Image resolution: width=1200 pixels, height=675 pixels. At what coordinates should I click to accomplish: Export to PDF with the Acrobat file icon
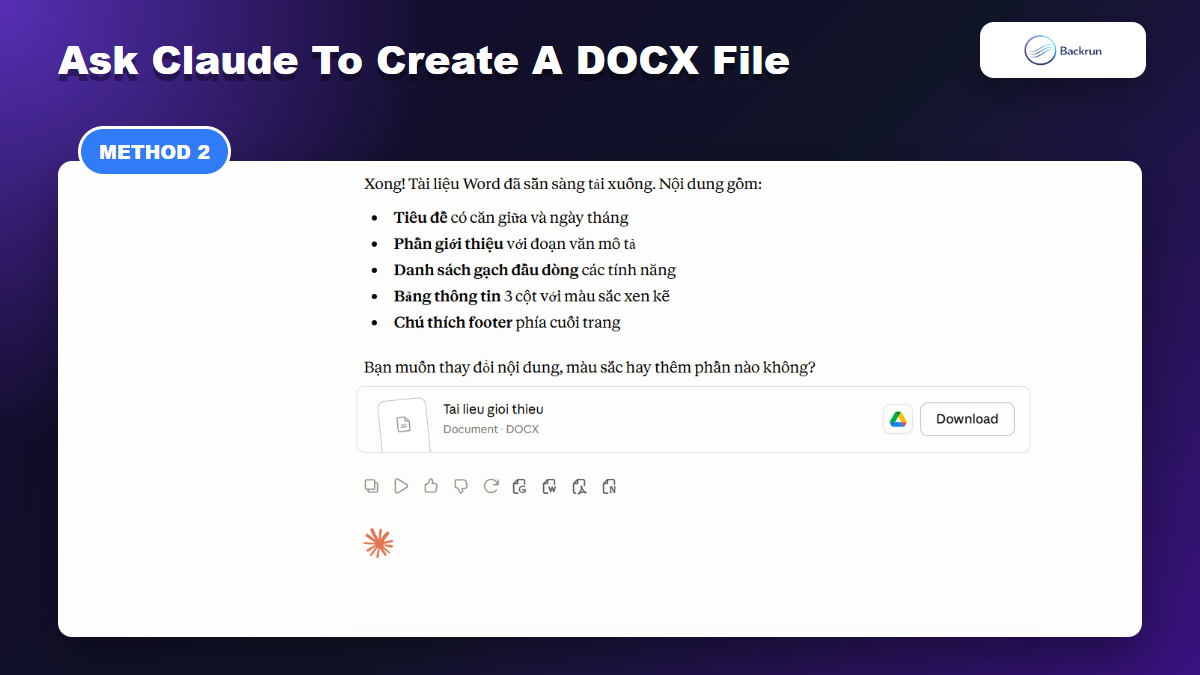pyautogui.click(x=579, y=487)
